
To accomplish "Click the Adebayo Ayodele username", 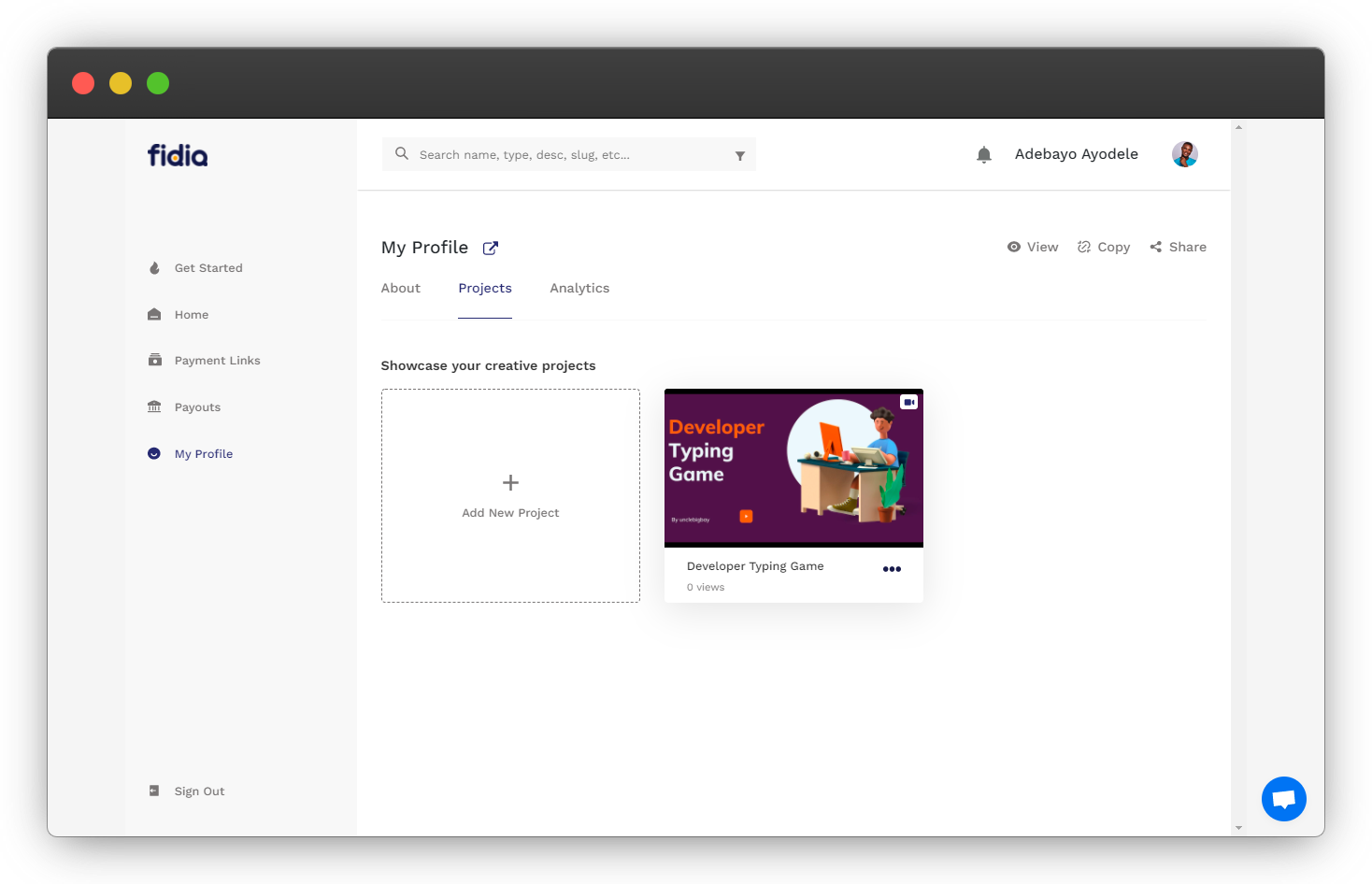I will 1077,154.
